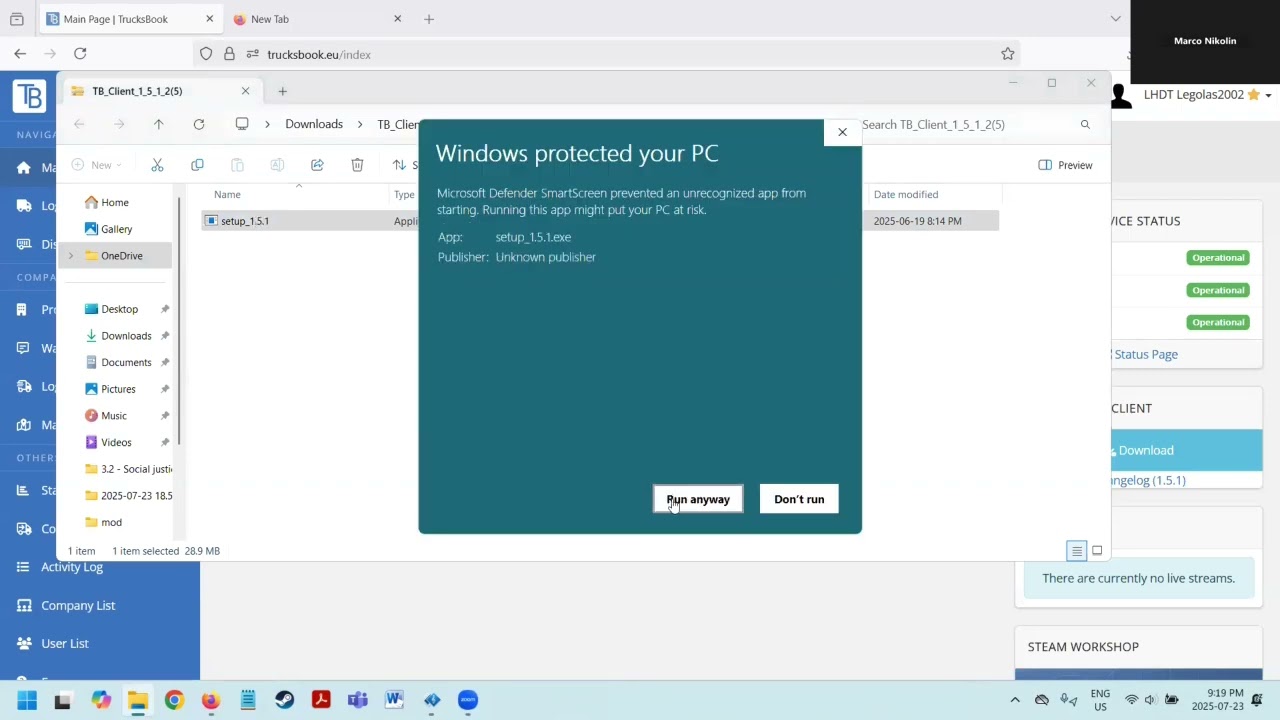
Task: Sort files by the Name column
Action: tap(227, 194)
